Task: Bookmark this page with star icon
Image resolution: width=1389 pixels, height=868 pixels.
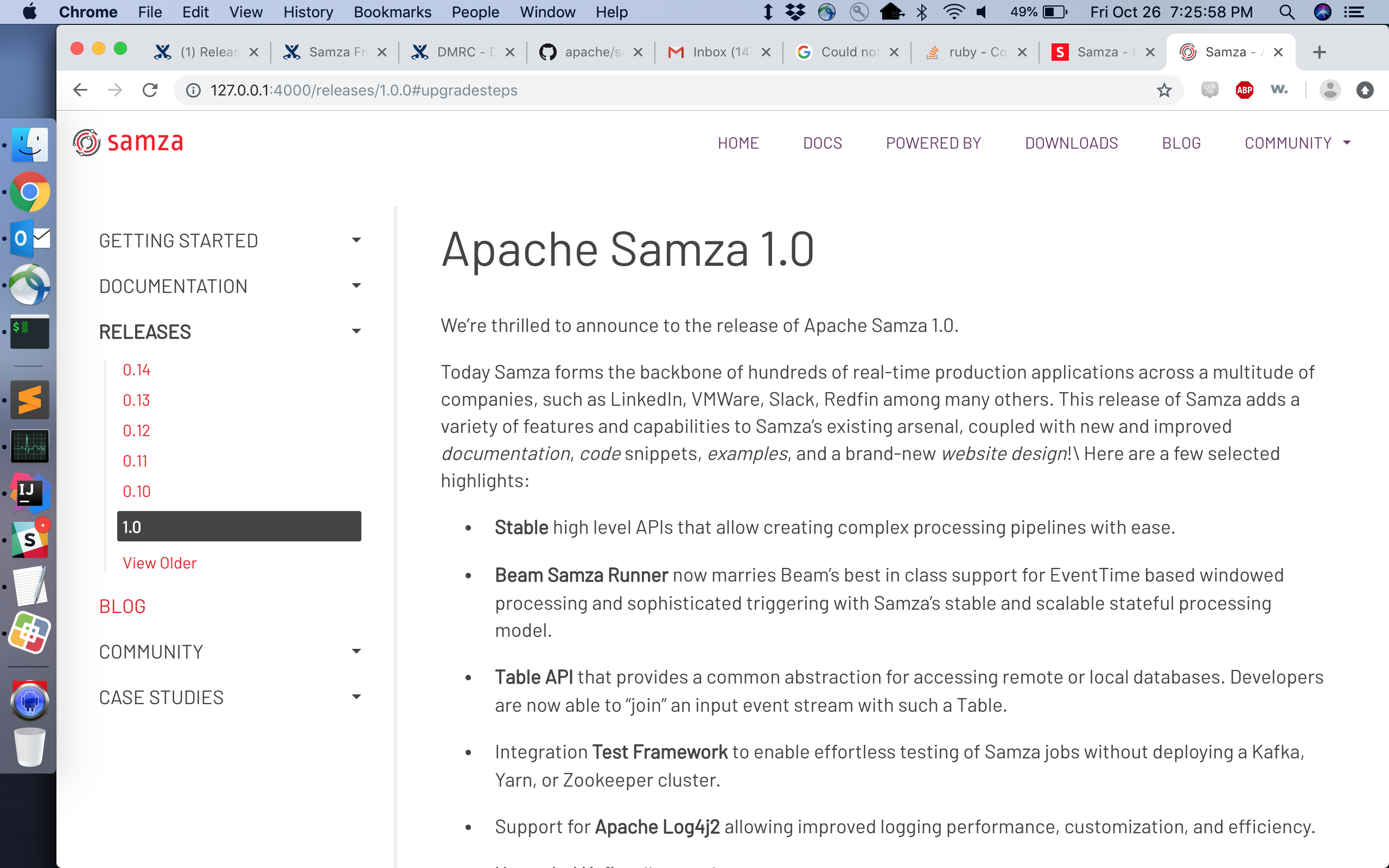Action: click(x=1163, y=90)
